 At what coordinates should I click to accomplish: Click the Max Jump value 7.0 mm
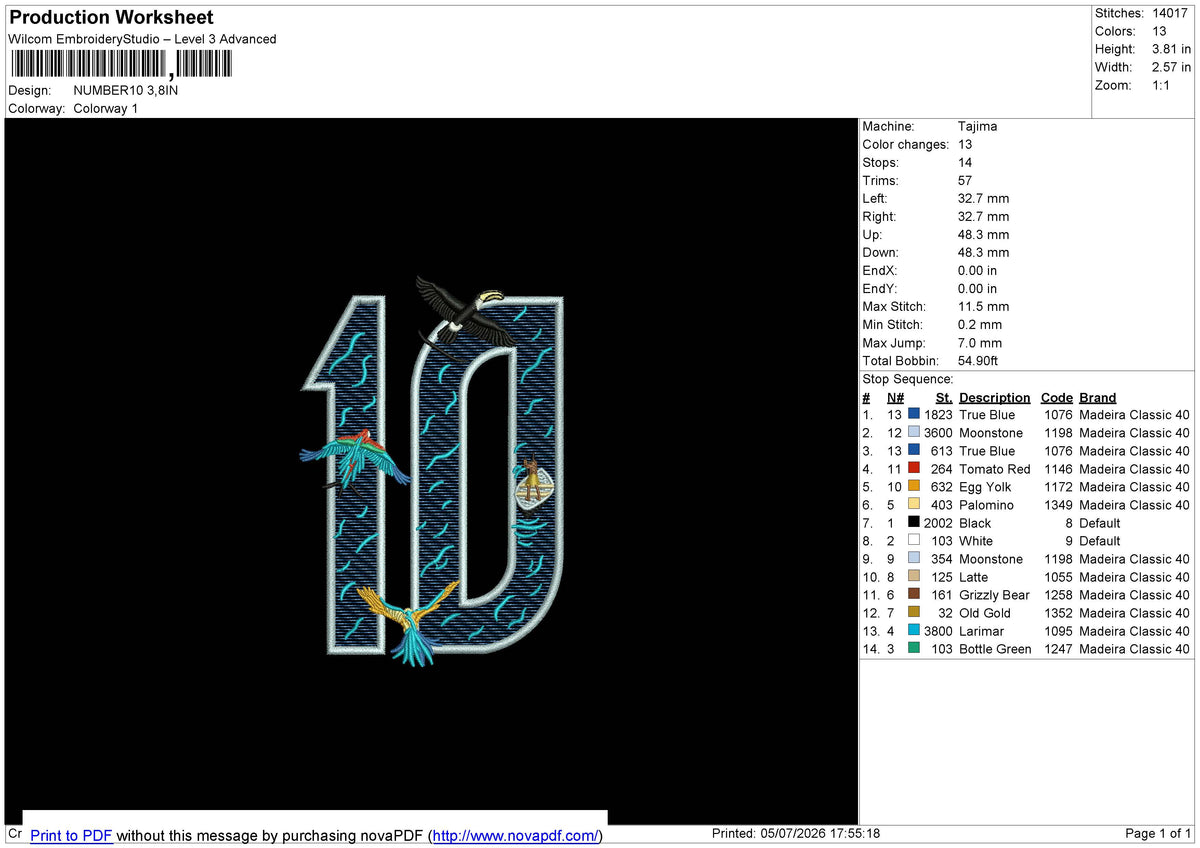coord(980,342)
